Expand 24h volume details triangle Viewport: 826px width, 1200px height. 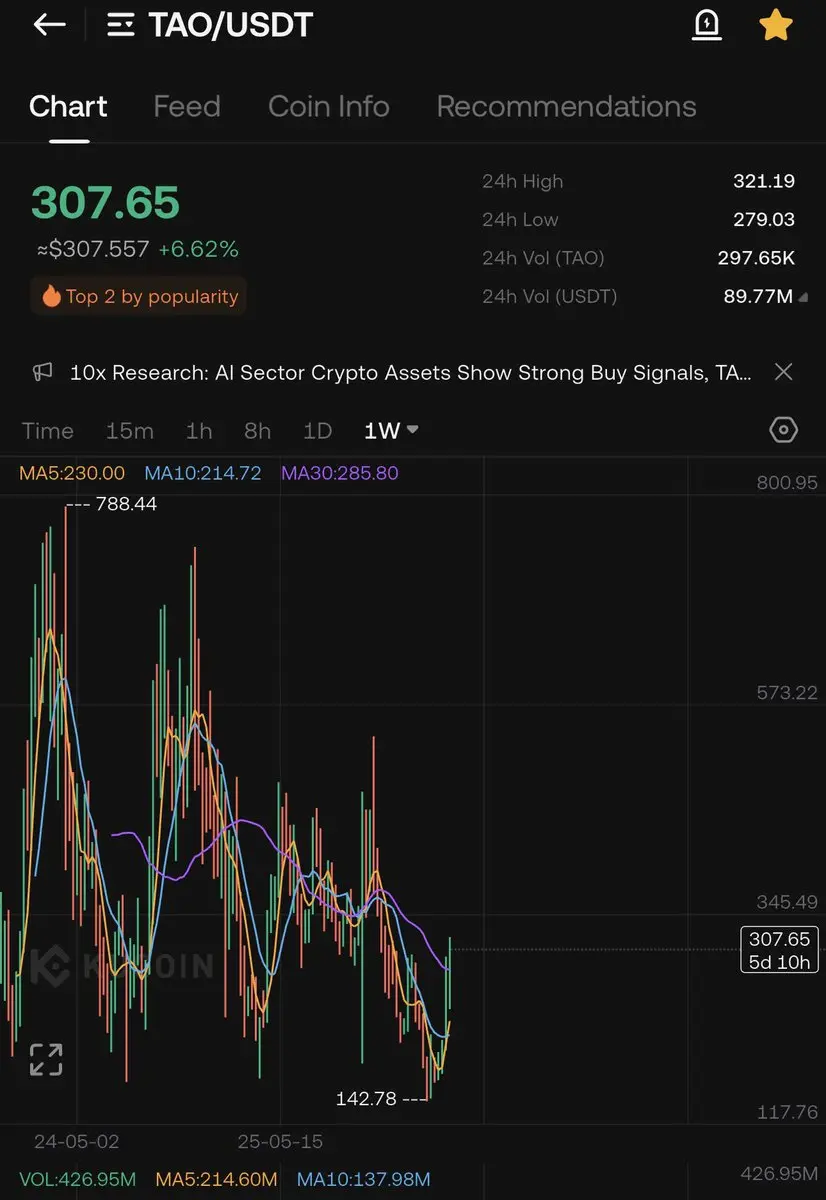click(x=804, y=297)
